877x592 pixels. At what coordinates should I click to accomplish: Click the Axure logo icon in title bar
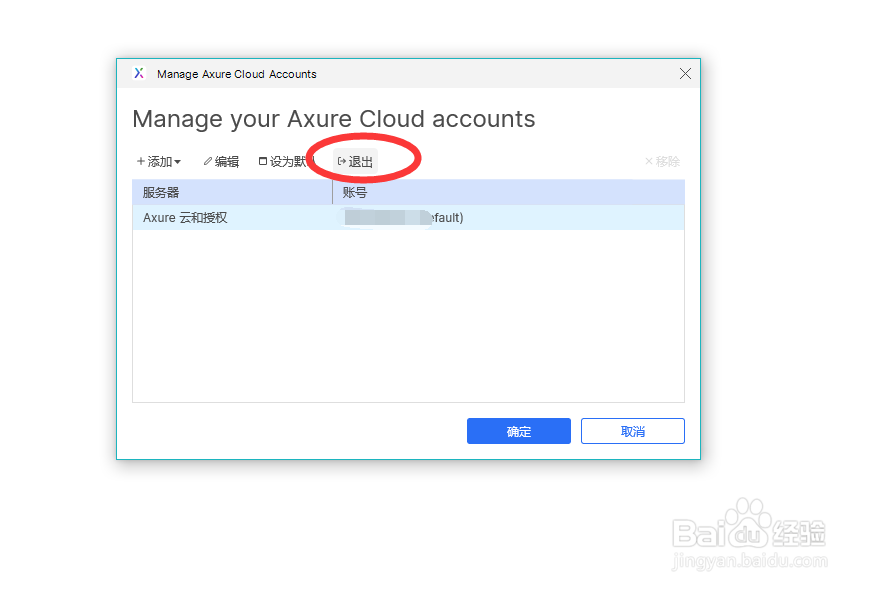point(139,73)
